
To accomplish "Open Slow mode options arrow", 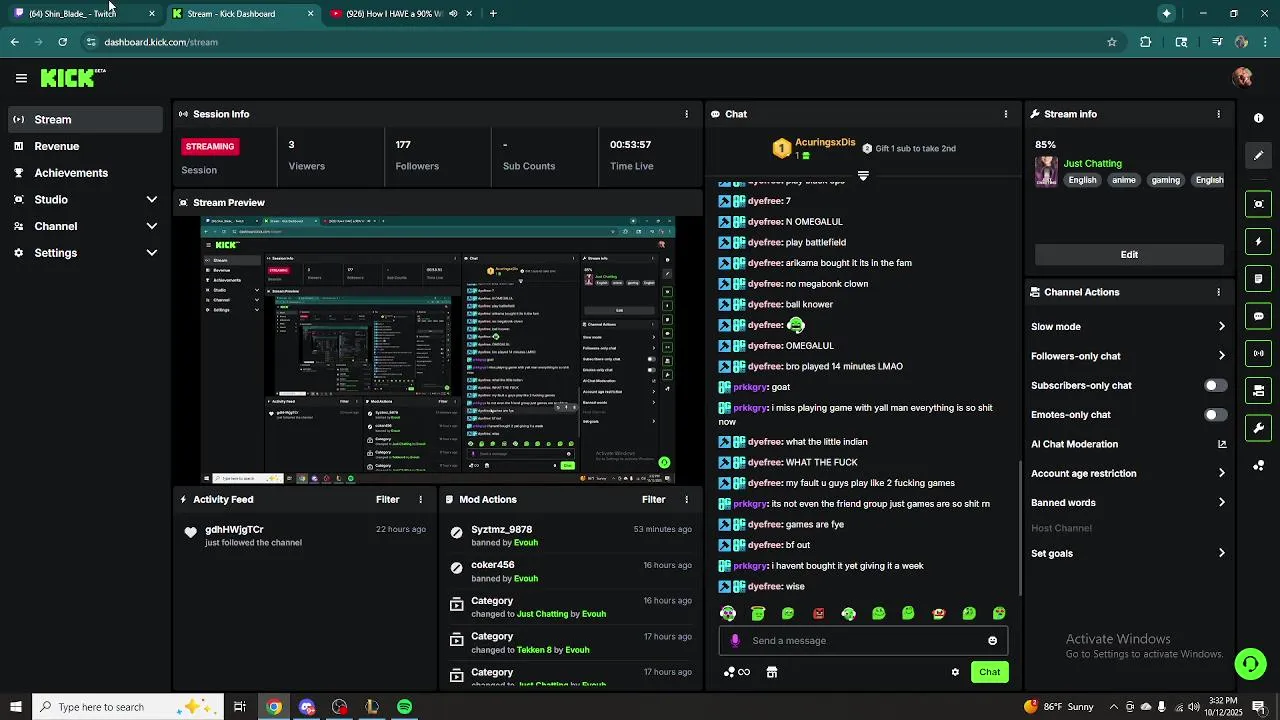I will point(1221,326).
